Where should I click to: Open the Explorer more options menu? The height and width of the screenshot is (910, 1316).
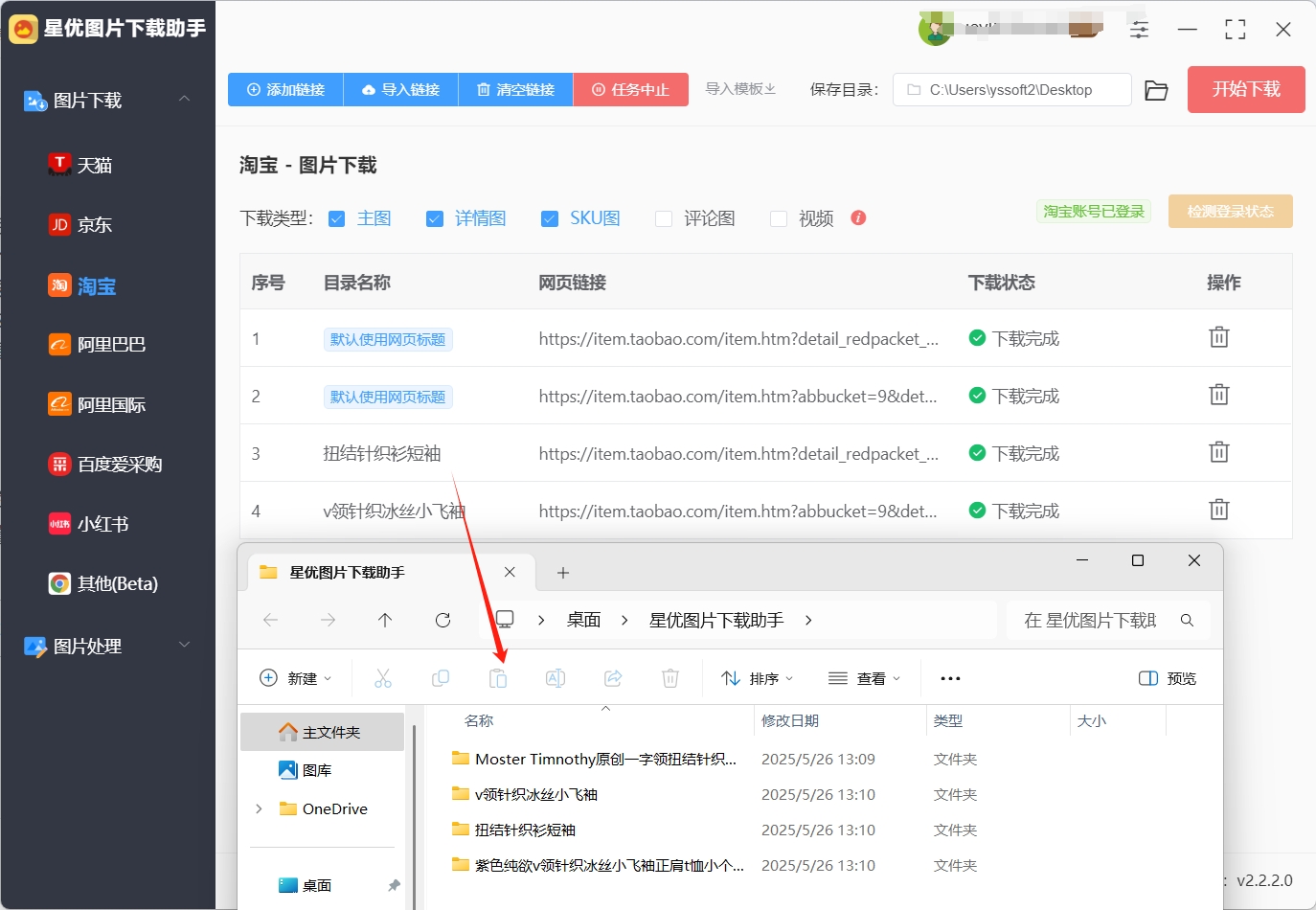950,678
